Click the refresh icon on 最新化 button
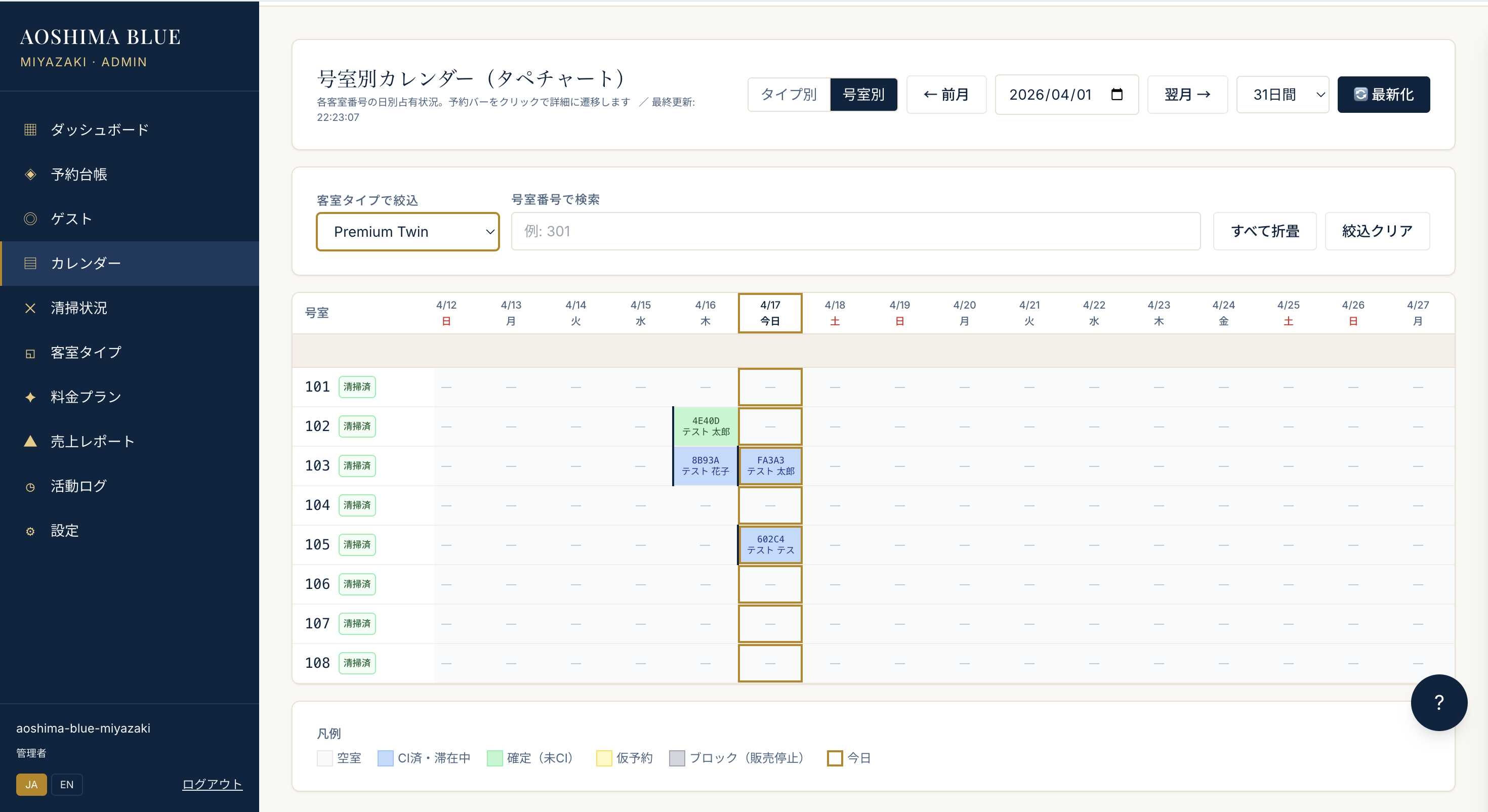 tap(1361, 94)
